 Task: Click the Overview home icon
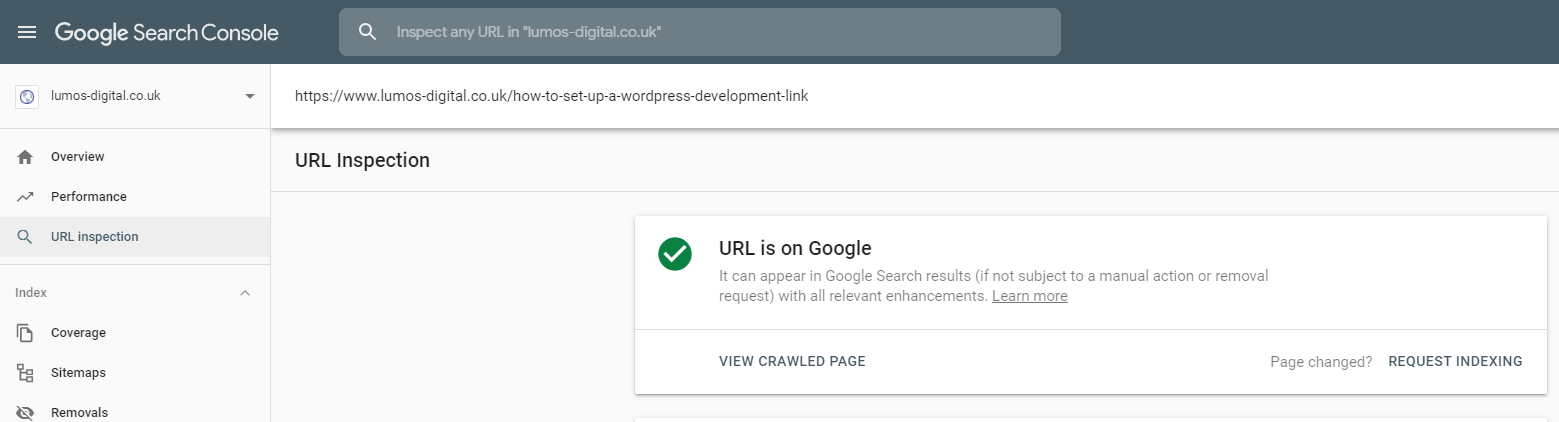point(25,157)
